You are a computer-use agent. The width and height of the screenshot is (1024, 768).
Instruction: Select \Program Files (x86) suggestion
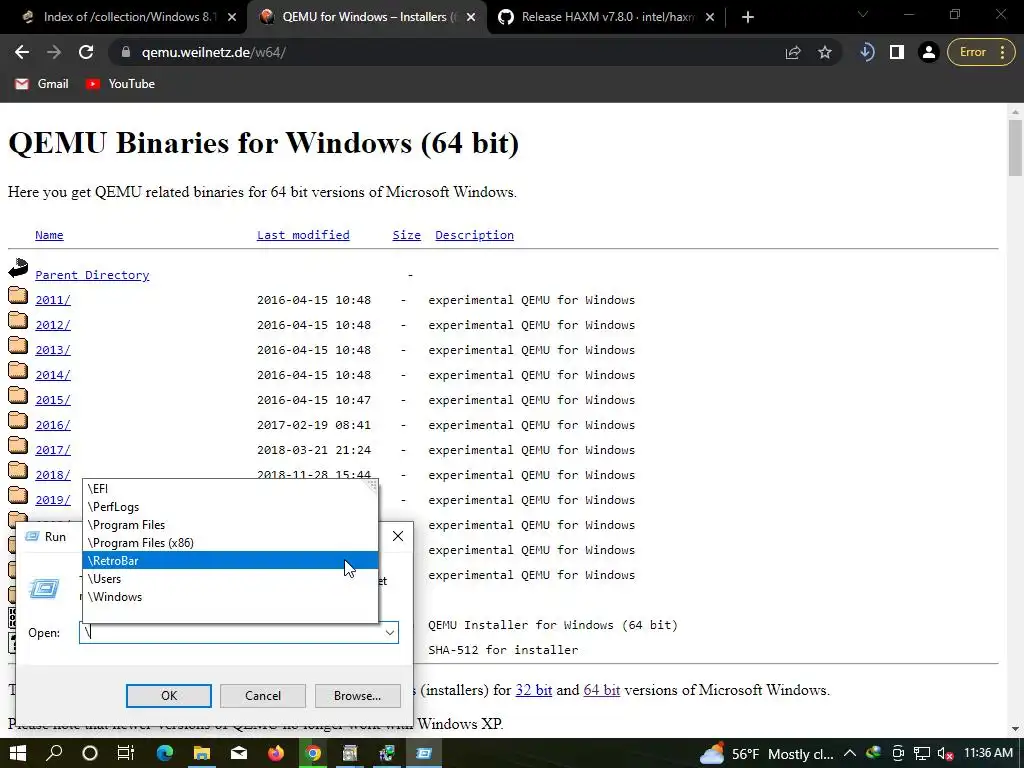tap(230, 543)
